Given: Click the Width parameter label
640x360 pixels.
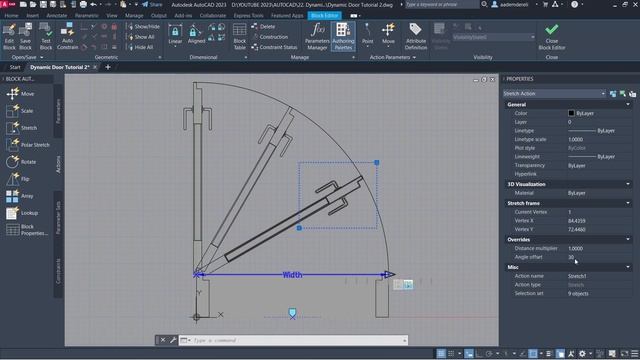Looking at the screenshot, I should coord(292,275).
